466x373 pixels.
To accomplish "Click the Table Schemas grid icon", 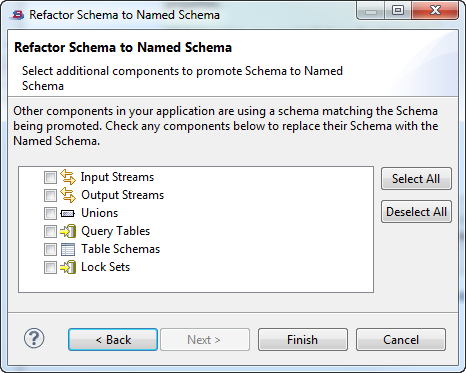I will [68, 249].
